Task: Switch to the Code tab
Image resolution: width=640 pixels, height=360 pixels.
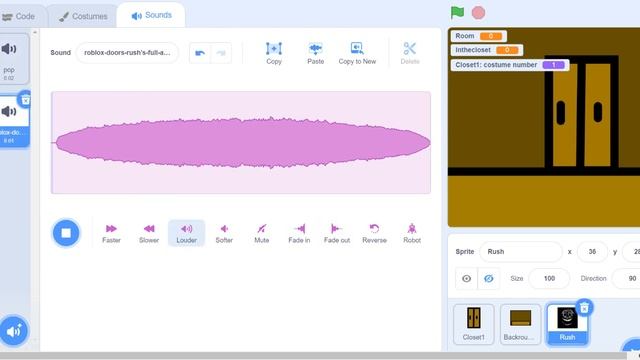Action: click(19, 16)
